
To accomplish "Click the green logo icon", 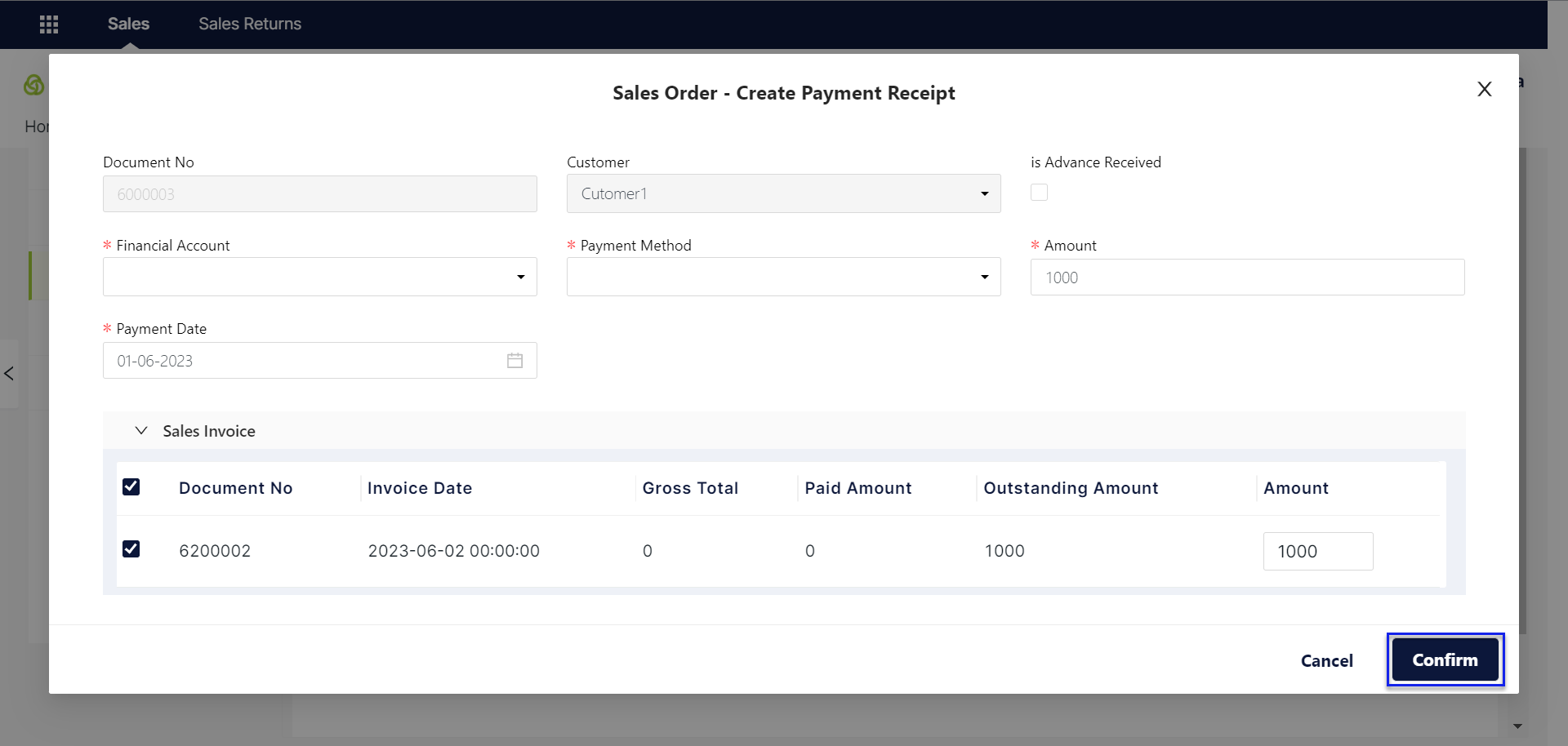I will point(34,85).
